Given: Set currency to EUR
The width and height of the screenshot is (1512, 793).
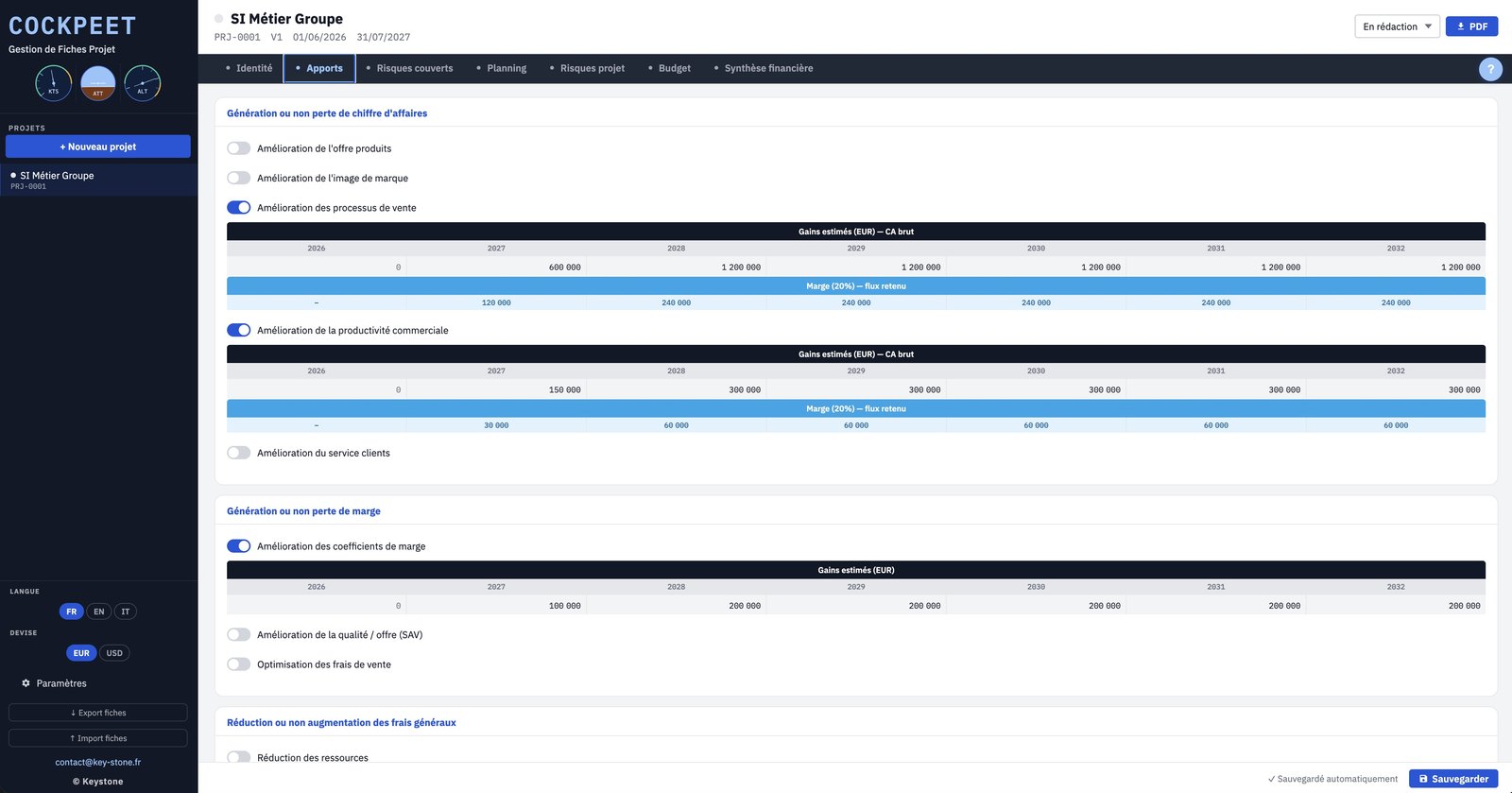Looking at the screenshot, I should pos(81,653).
